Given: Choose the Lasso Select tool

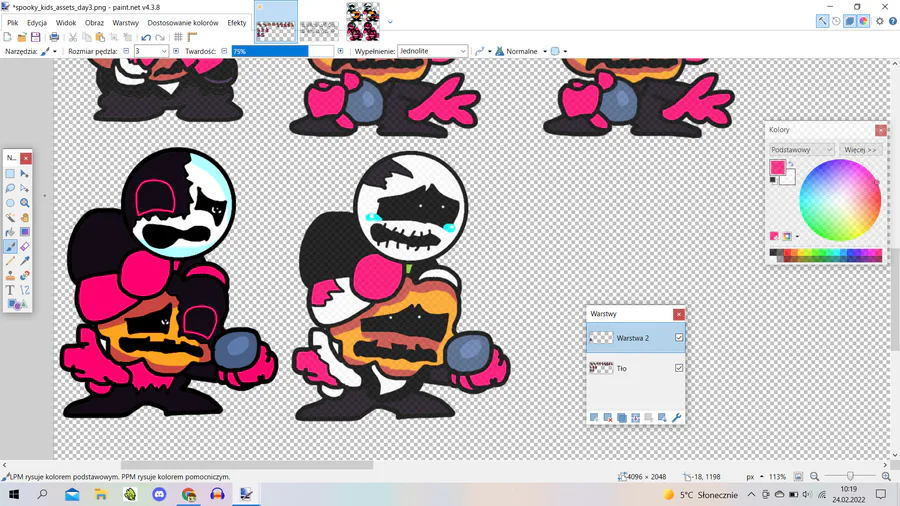Looking at the screenshot, I should click(x=10, y=188).
